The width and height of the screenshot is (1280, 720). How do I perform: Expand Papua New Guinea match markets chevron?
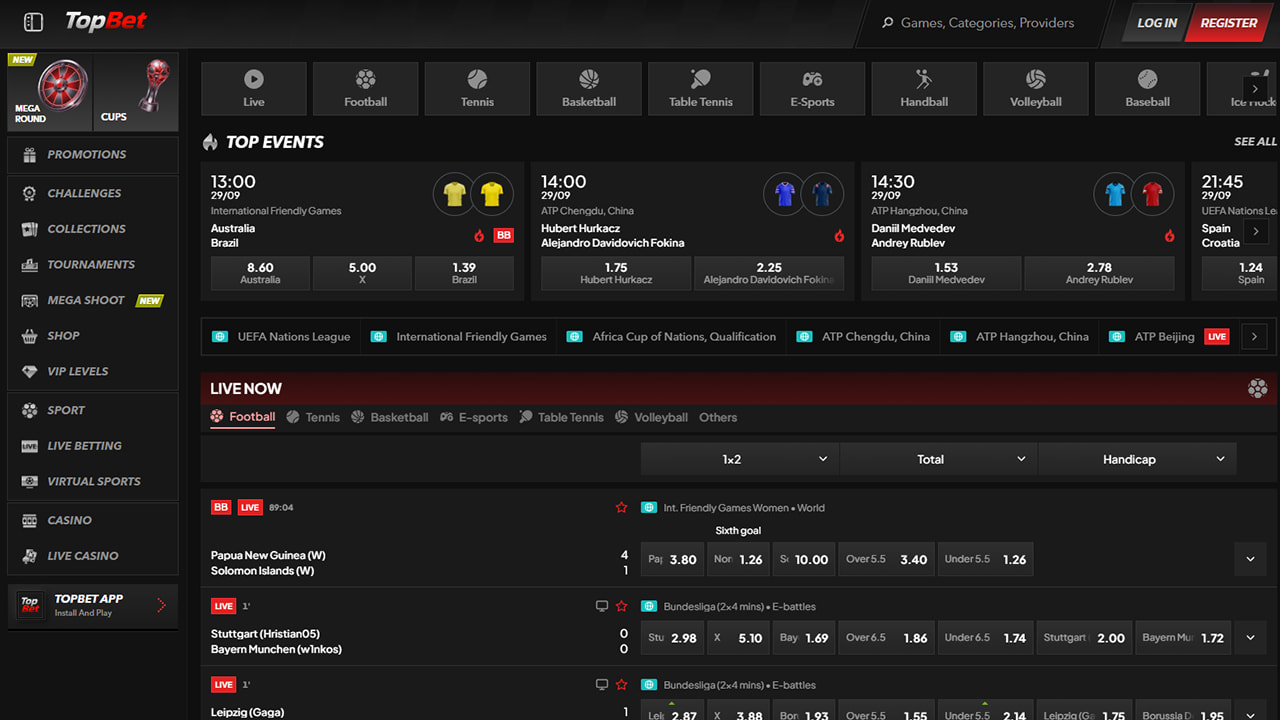click(1250, 559)
